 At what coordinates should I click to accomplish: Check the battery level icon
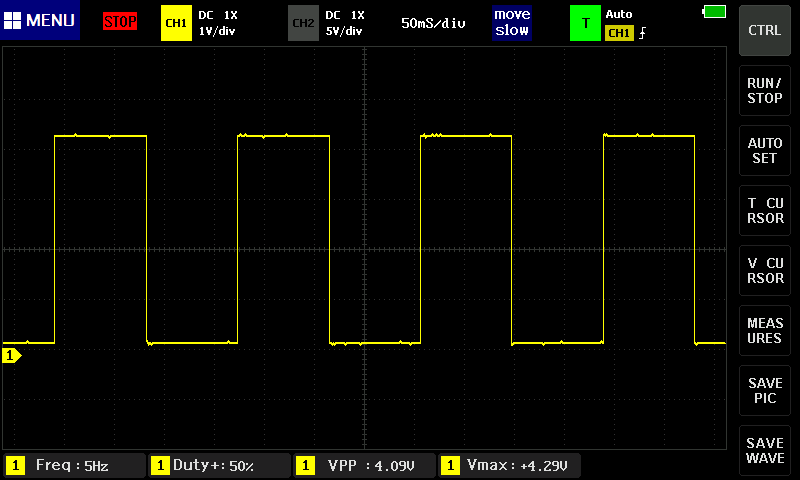714,11
